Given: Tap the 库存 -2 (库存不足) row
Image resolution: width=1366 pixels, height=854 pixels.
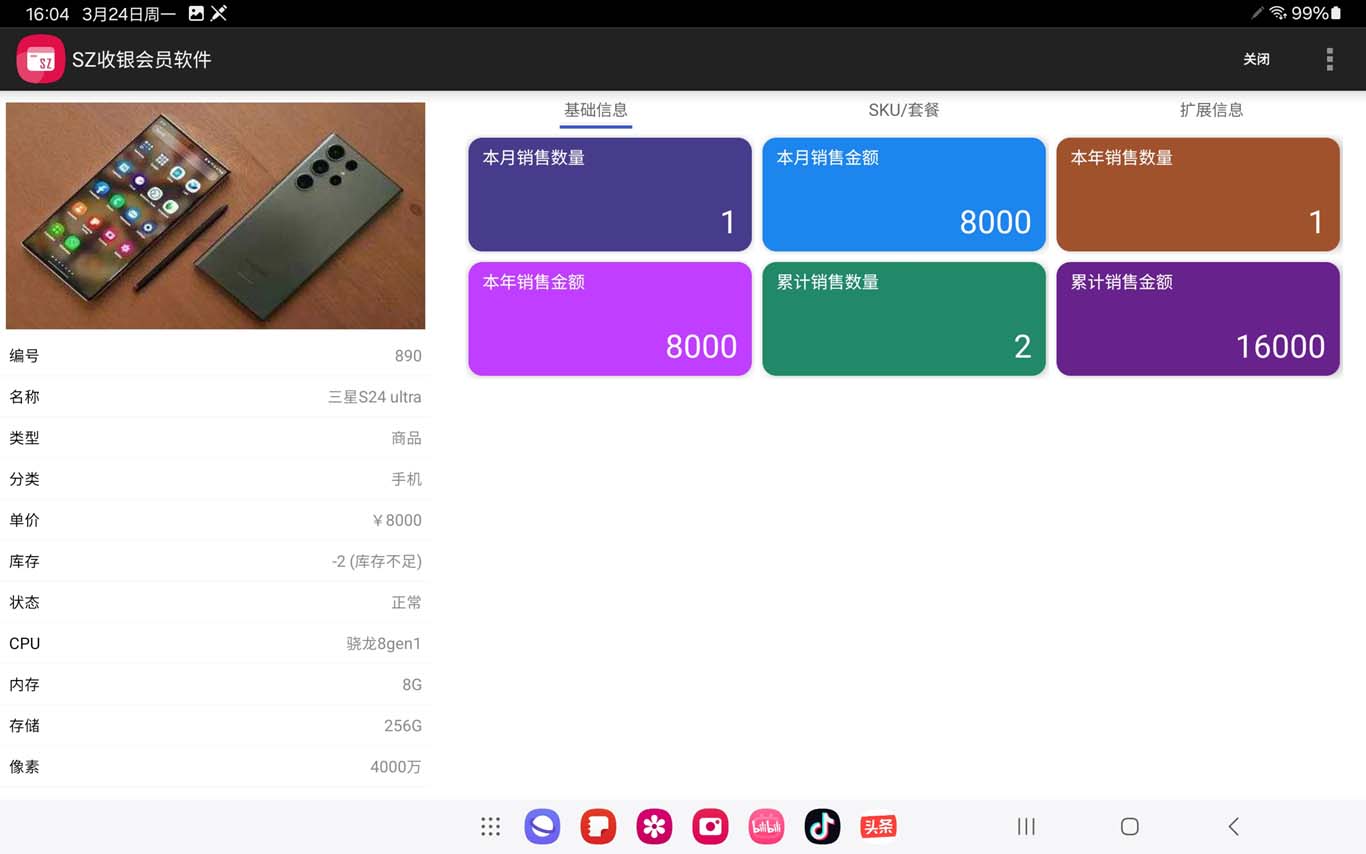Looking at the screenshot, I should (215, 561).
